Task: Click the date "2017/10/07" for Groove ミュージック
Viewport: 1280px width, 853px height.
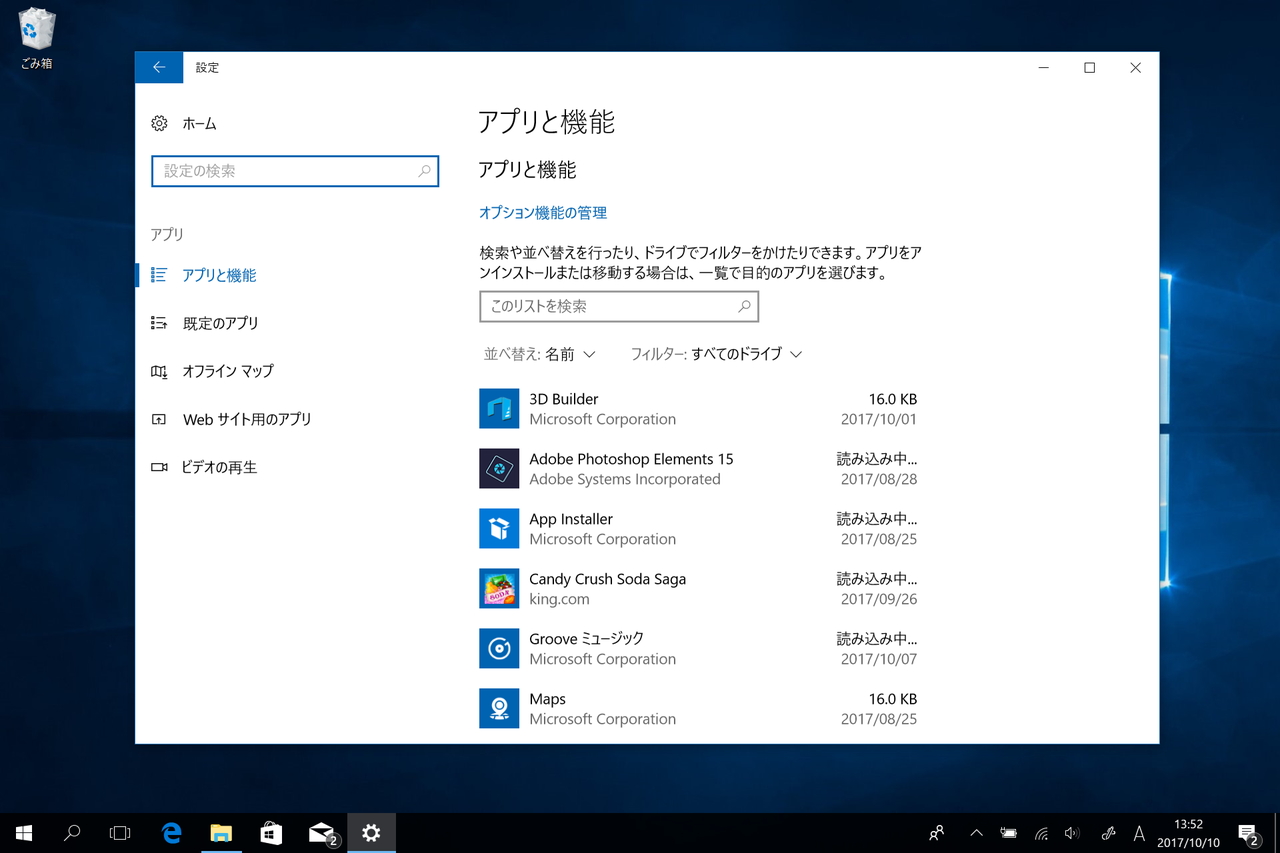Action: (879, 659)
